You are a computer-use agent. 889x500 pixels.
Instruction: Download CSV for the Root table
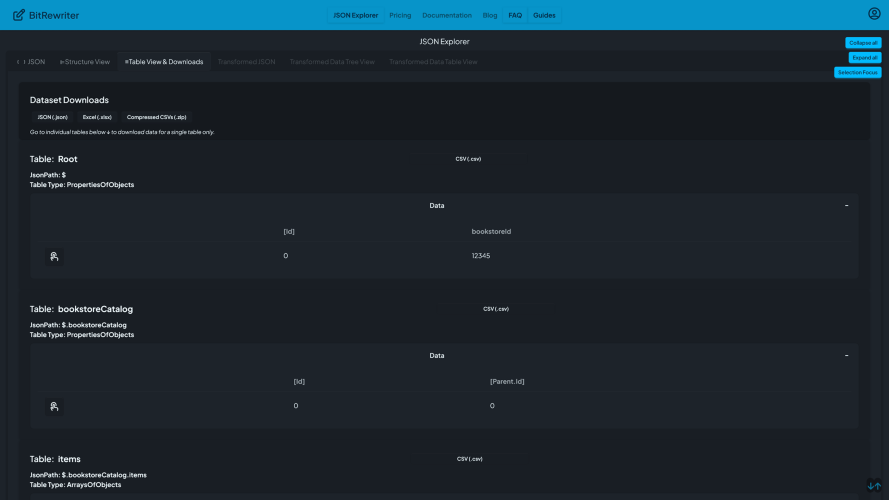pos(468,159)
